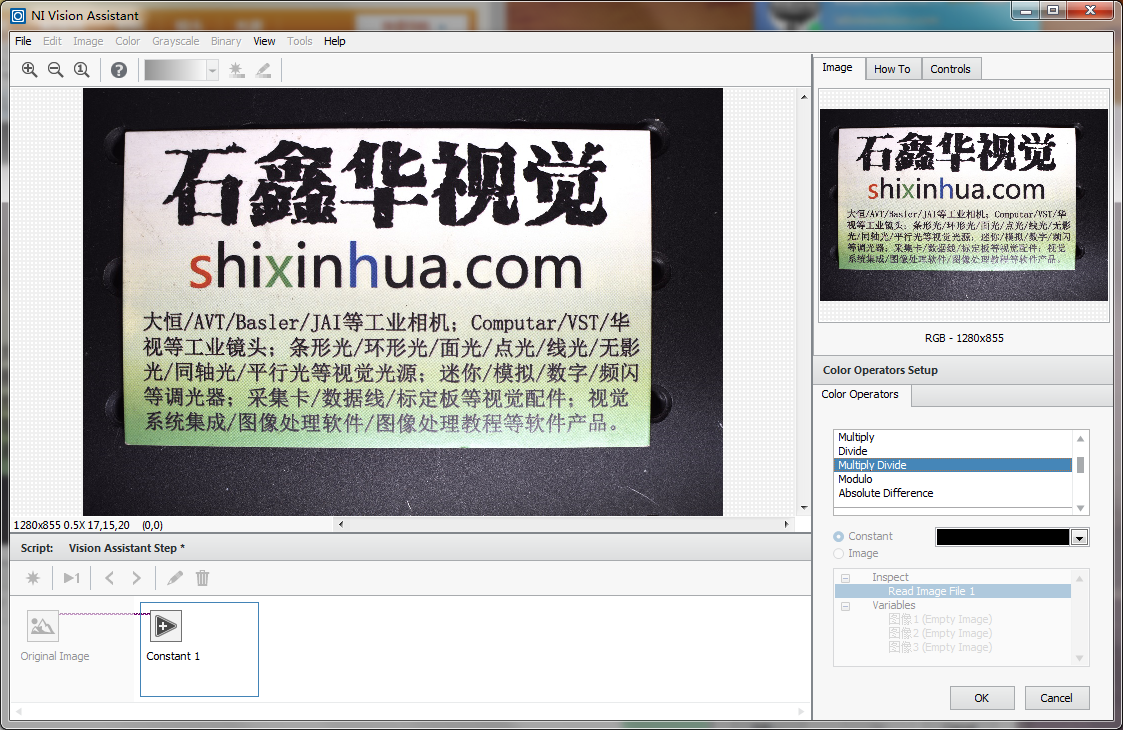Screen dimensions: 1123x730
Task: Click the edit step pencil icon
Action: click(x=175, y=577)
